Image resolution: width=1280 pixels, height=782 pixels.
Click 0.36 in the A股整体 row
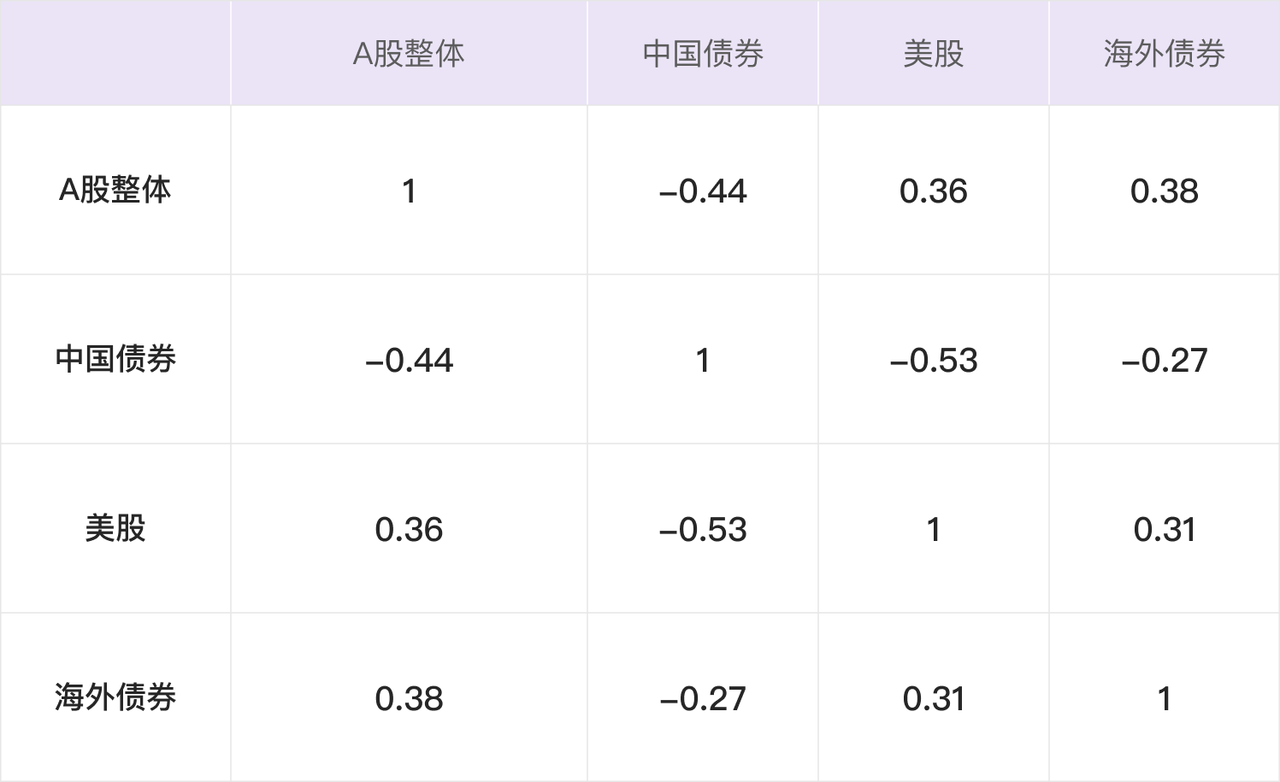pos(933,191)
